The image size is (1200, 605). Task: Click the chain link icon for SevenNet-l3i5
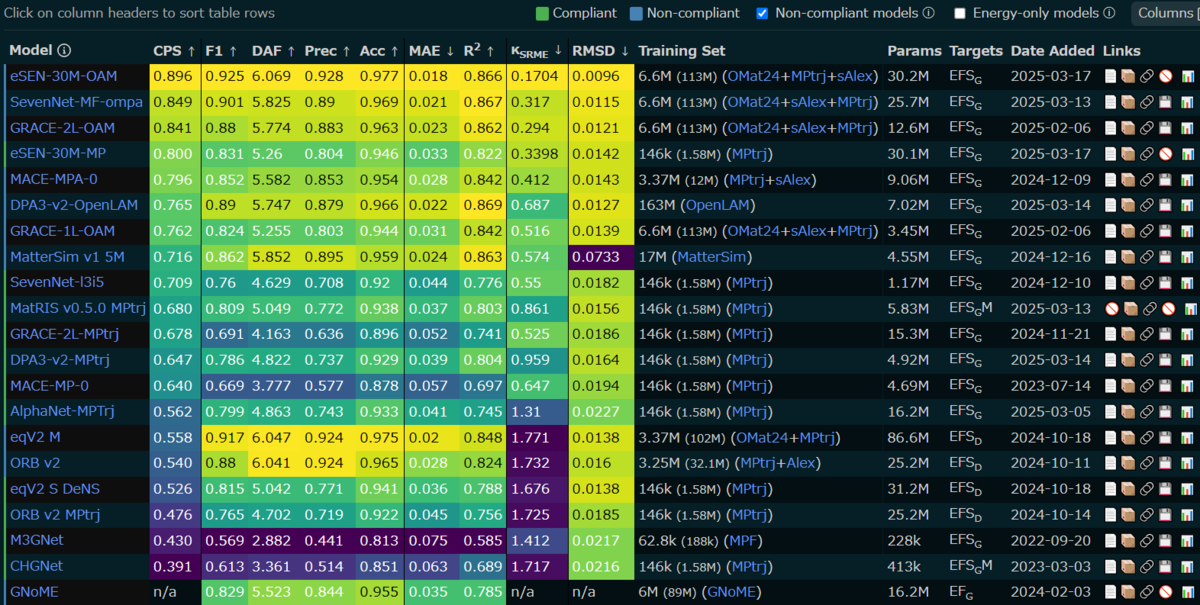pyautogui.click(x=1147, y=282)
